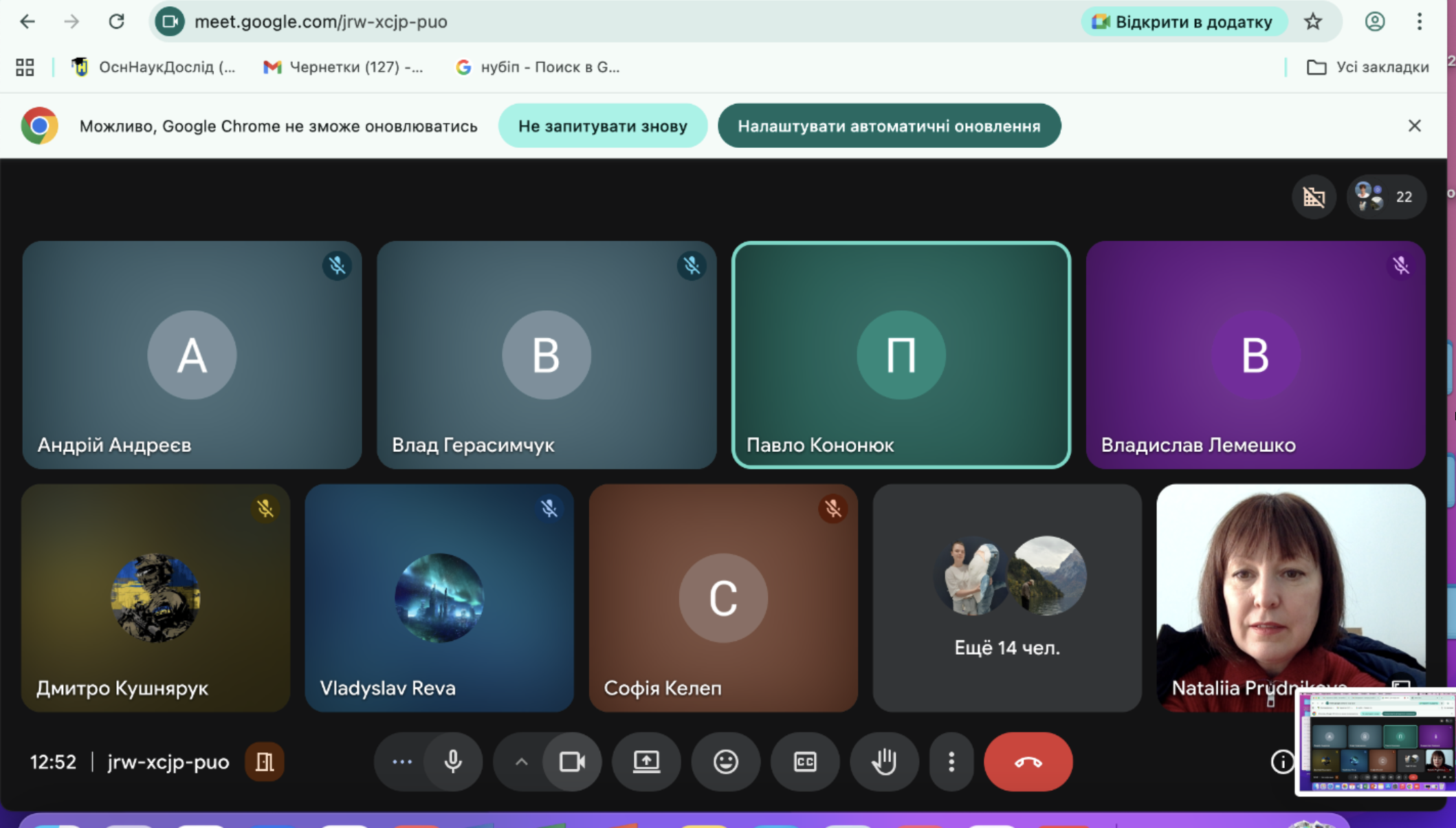
Task: Toggle the camera on or off
Action: tap(572, 761)
